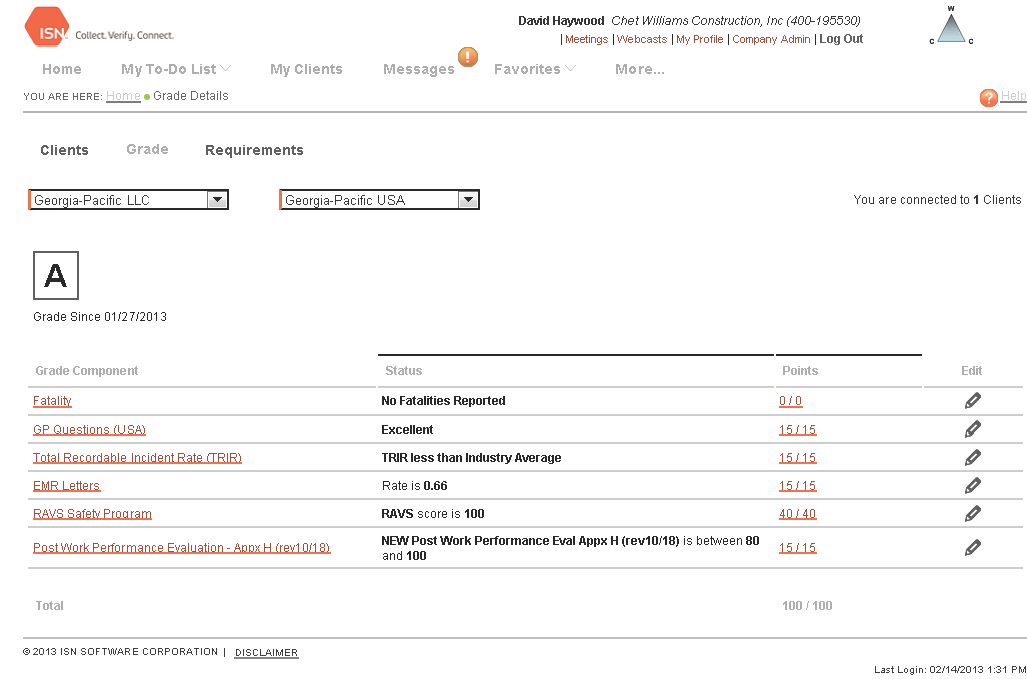Edit Post Work Performance Evaluation pencil icon
Image resolution: width=1027 pixels, height=679 pixels.
pos(973,547)
